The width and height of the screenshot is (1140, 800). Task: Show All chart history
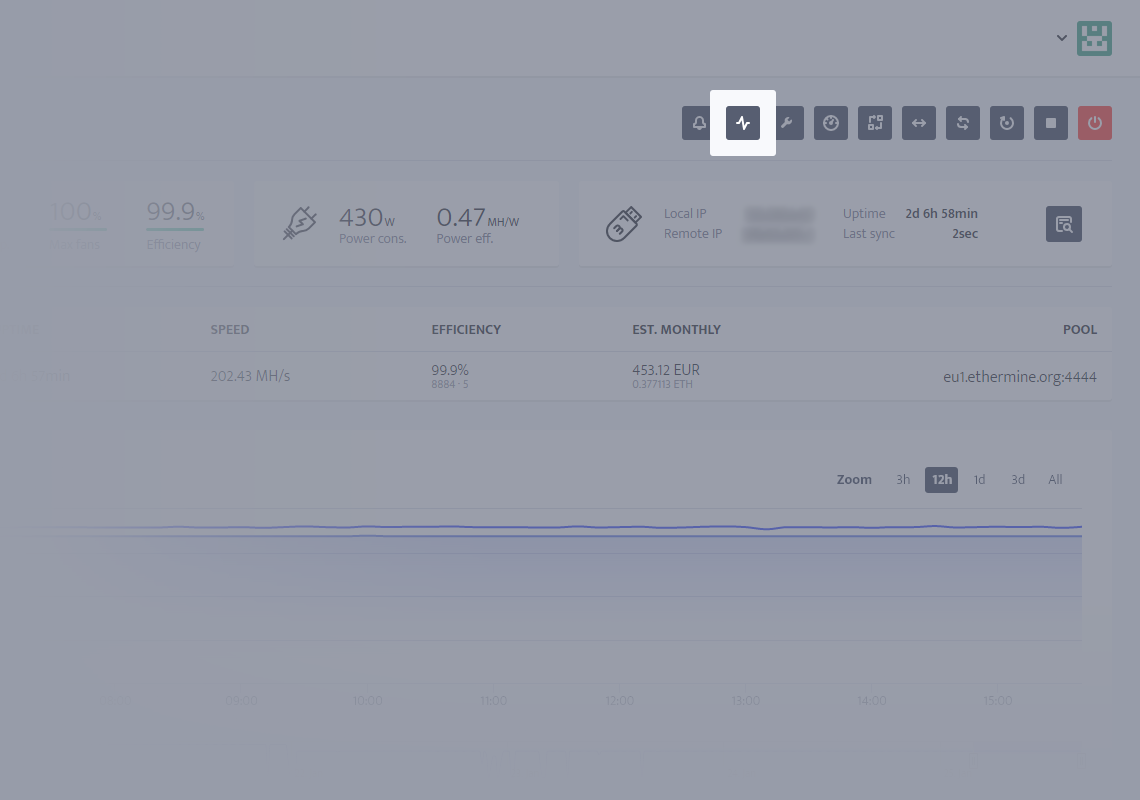pyautogui.click(x=1055, y=480)
